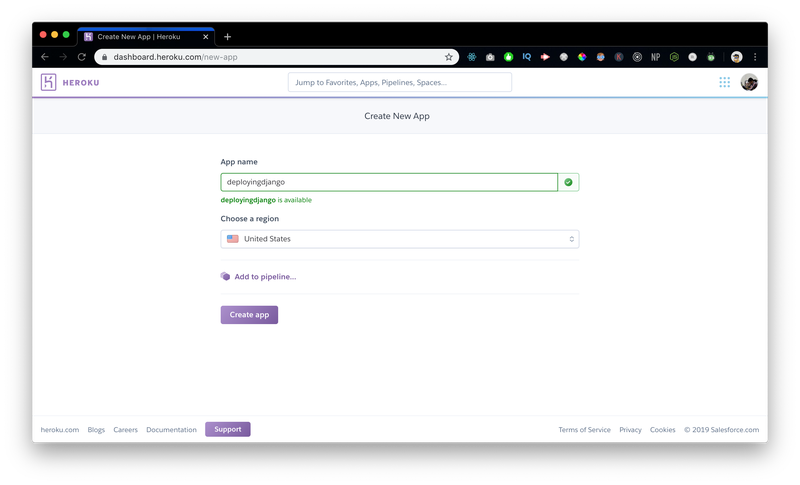Click the 'Create New App' page heading

(397, 116)
